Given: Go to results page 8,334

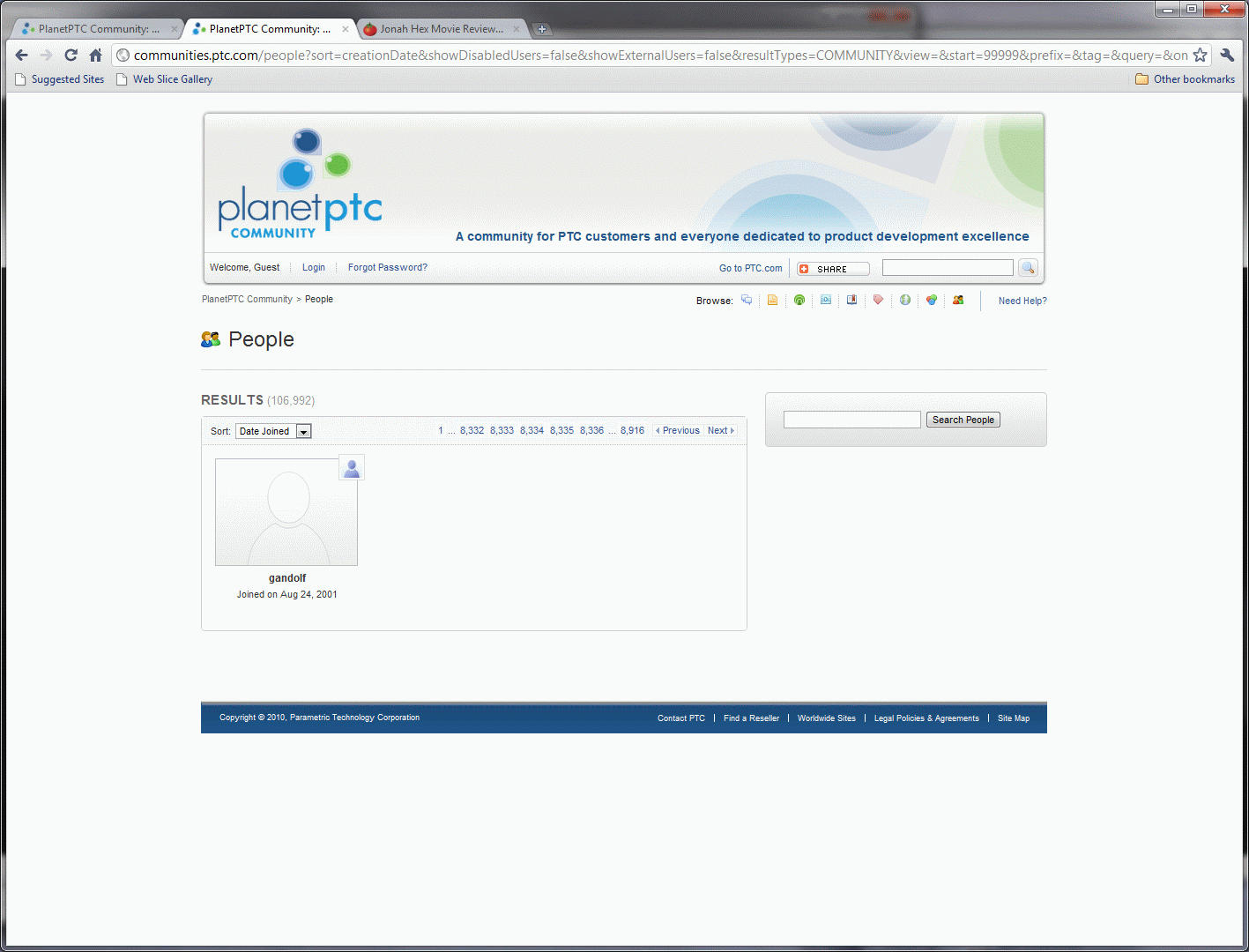Looking at the screenshot, I should 532,430.
